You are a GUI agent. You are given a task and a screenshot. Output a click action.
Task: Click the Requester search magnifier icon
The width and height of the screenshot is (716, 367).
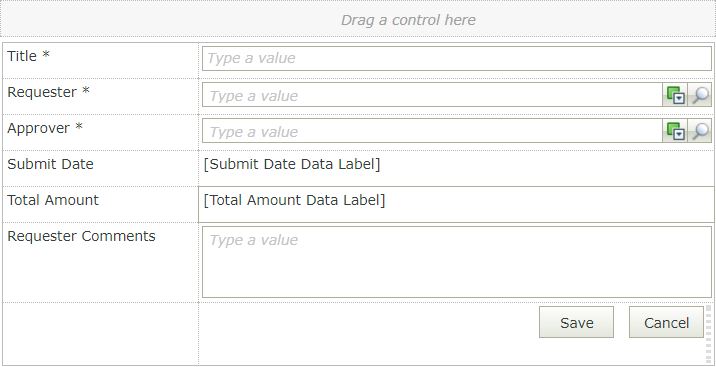coord(700,95)
